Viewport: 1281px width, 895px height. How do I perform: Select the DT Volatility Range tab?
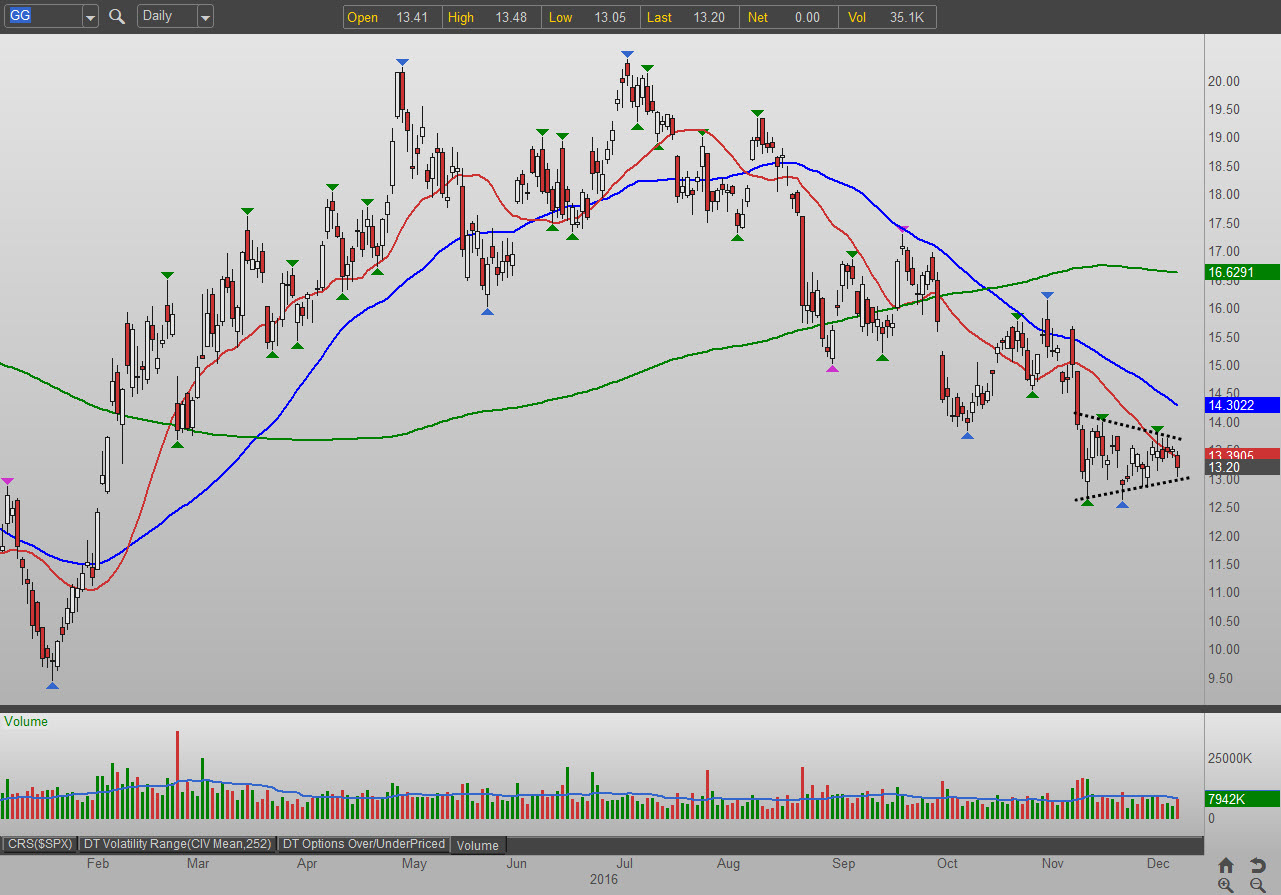(x=177, y=844)
